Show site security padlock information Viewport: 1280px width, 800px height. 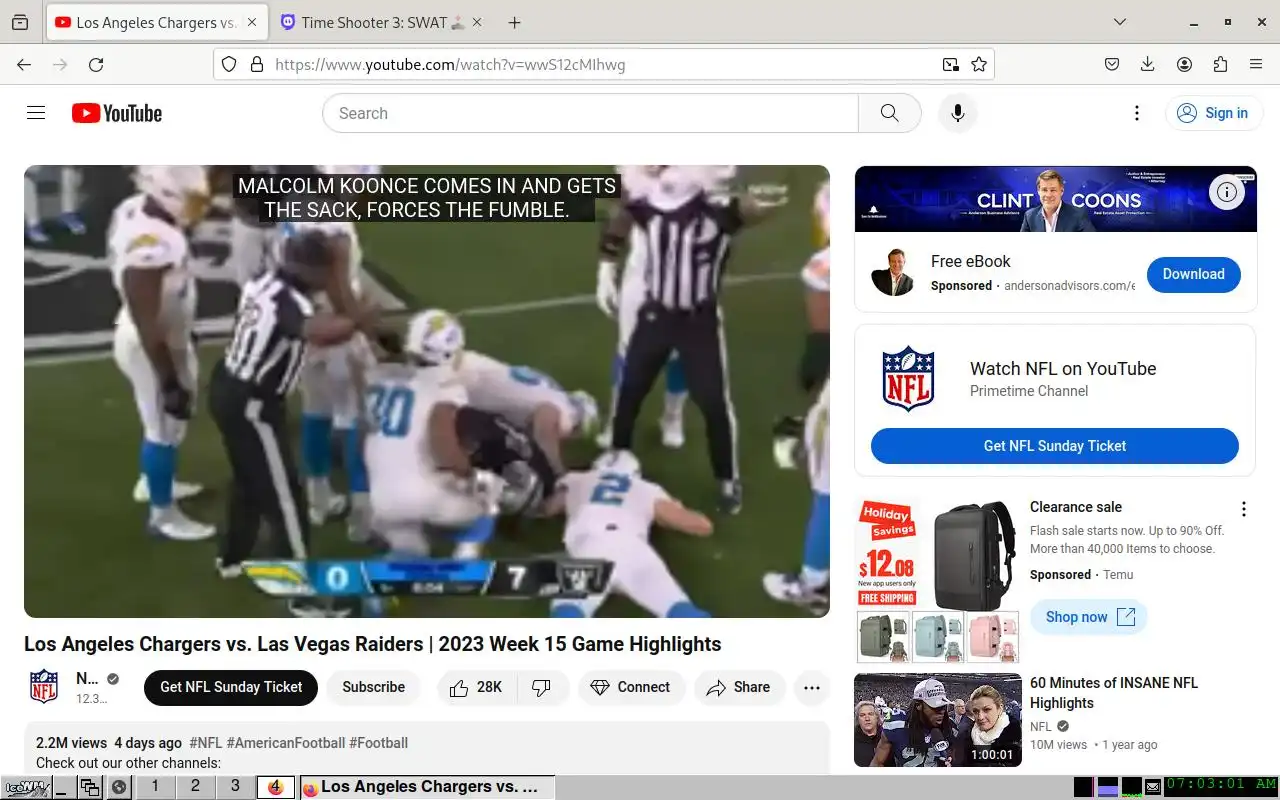point(256,64)
